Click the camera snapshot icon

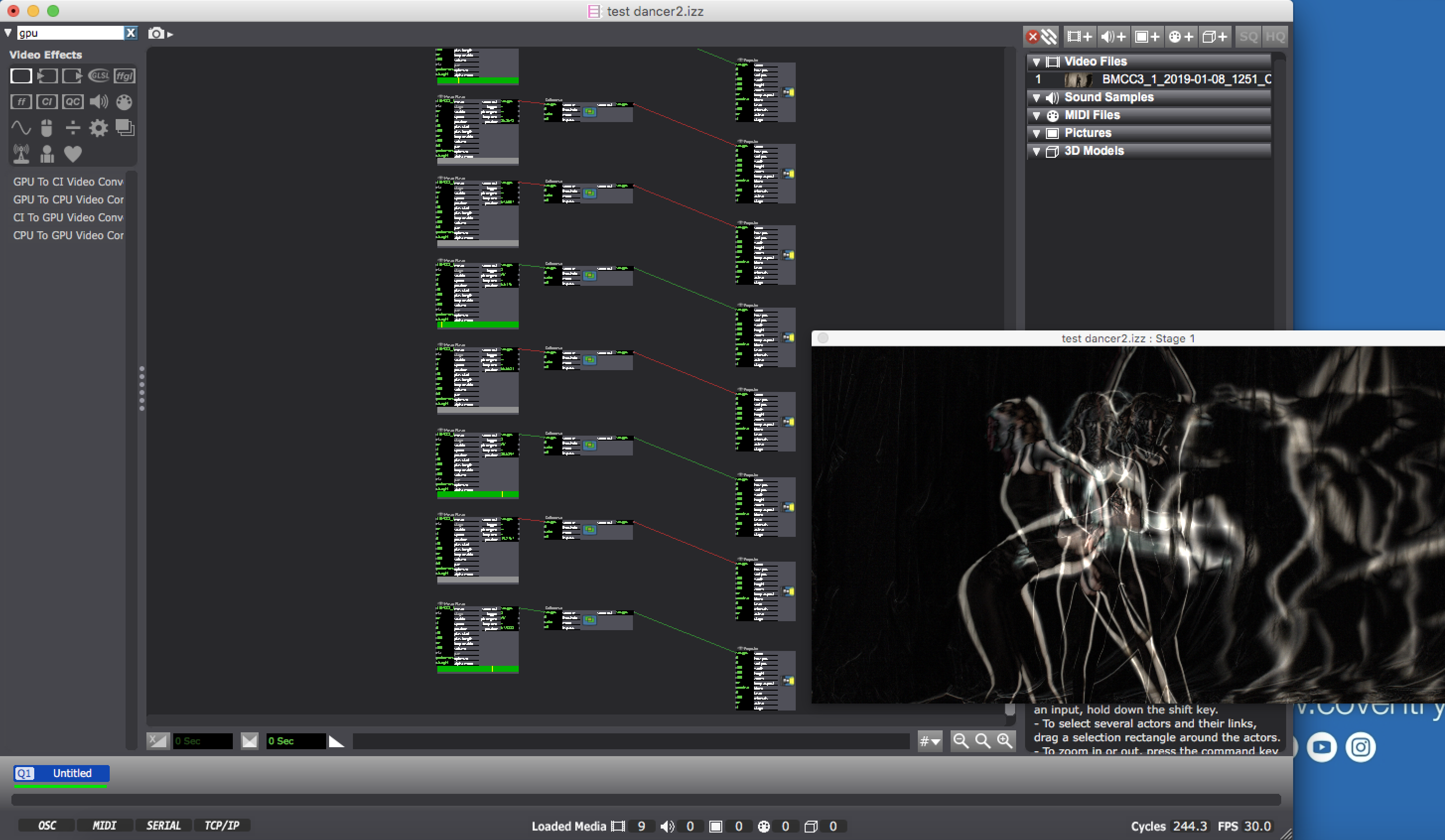click(x=156, y=33)
